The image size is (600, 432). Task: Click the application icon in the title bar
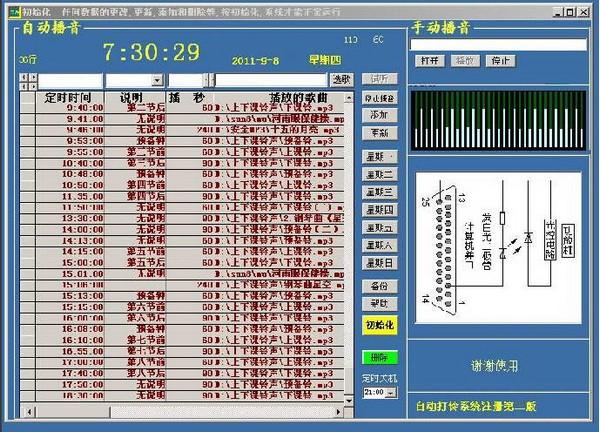pyautogui.click(x=15, y=12)
